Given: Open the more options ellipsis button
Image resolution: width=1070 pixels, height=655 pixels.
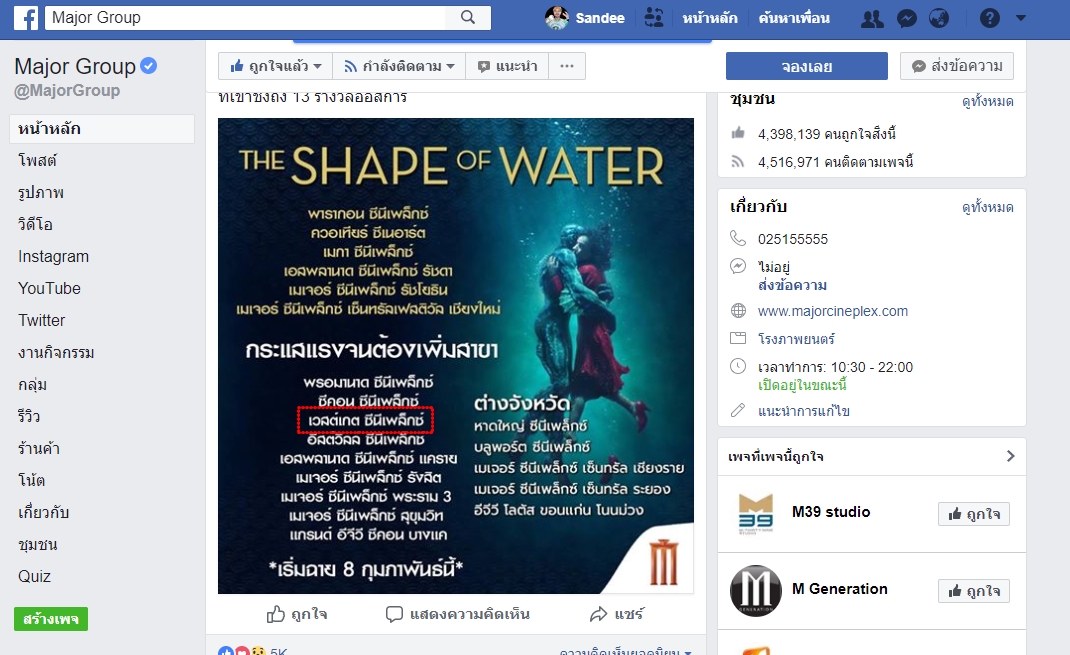Looking at the screenshot, I should coord(567,66).
